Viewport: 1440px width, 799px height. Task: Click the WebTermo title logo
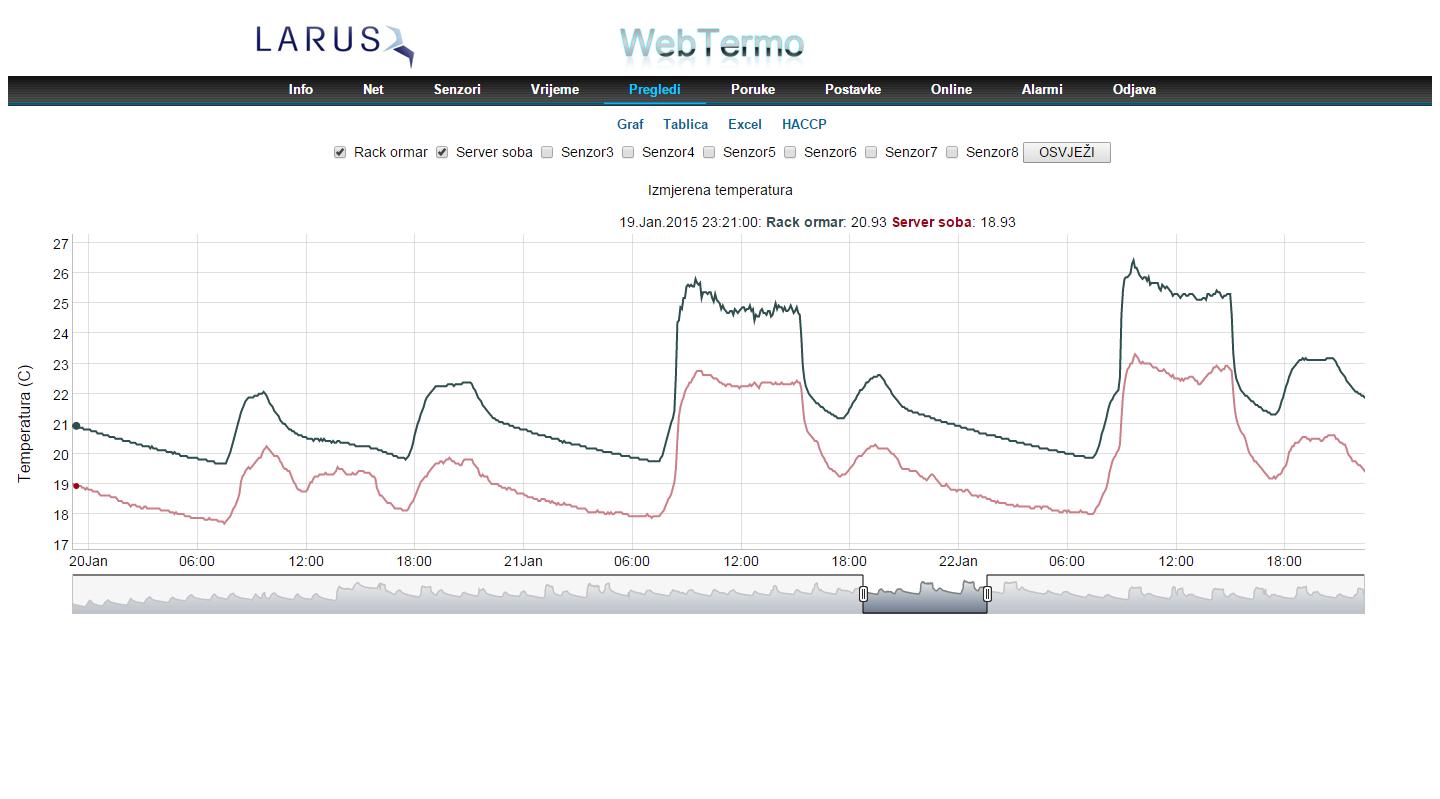click(711, 44)
